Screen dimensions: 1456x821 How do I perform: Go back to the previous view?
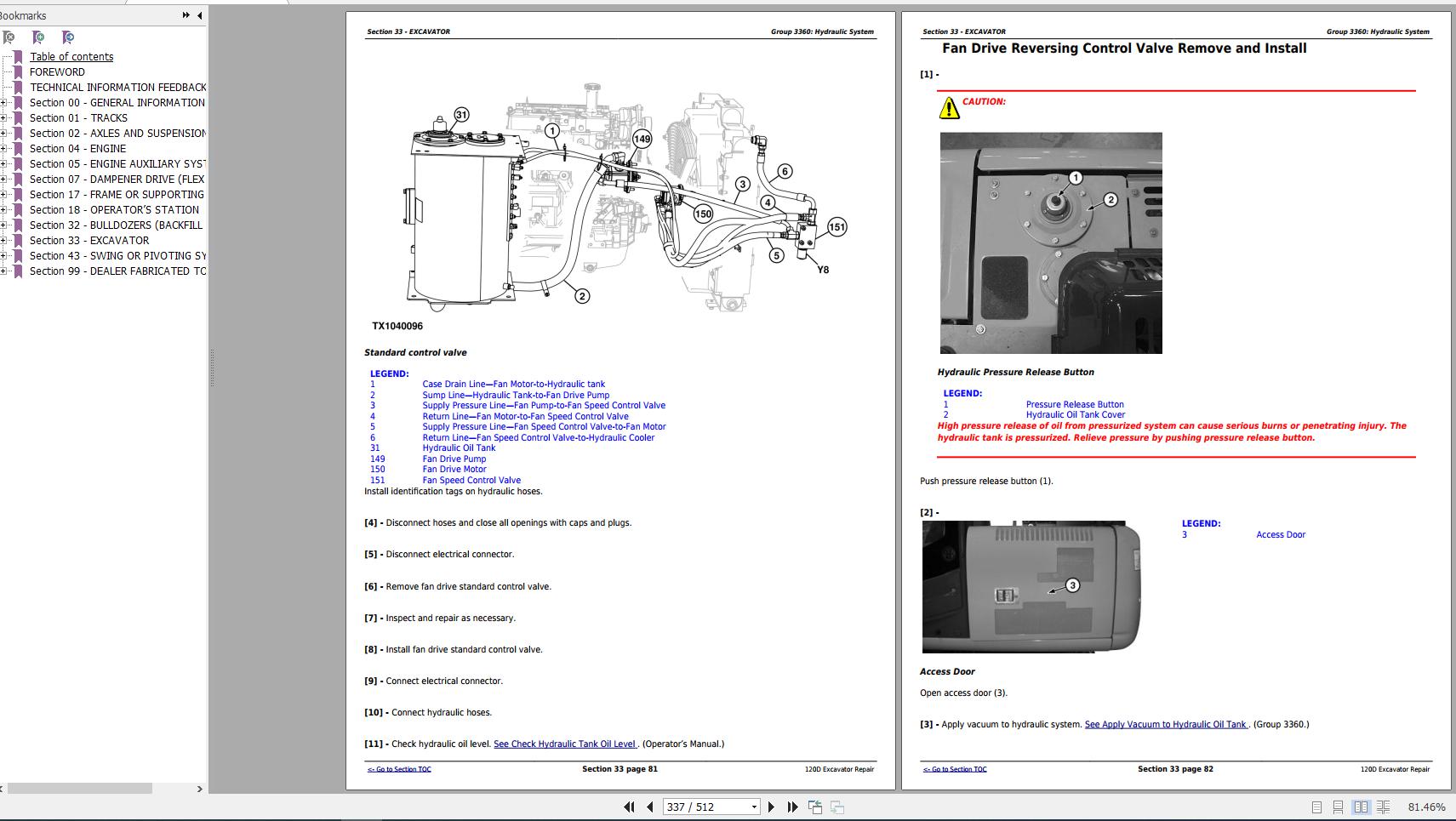tap(815, 807)
